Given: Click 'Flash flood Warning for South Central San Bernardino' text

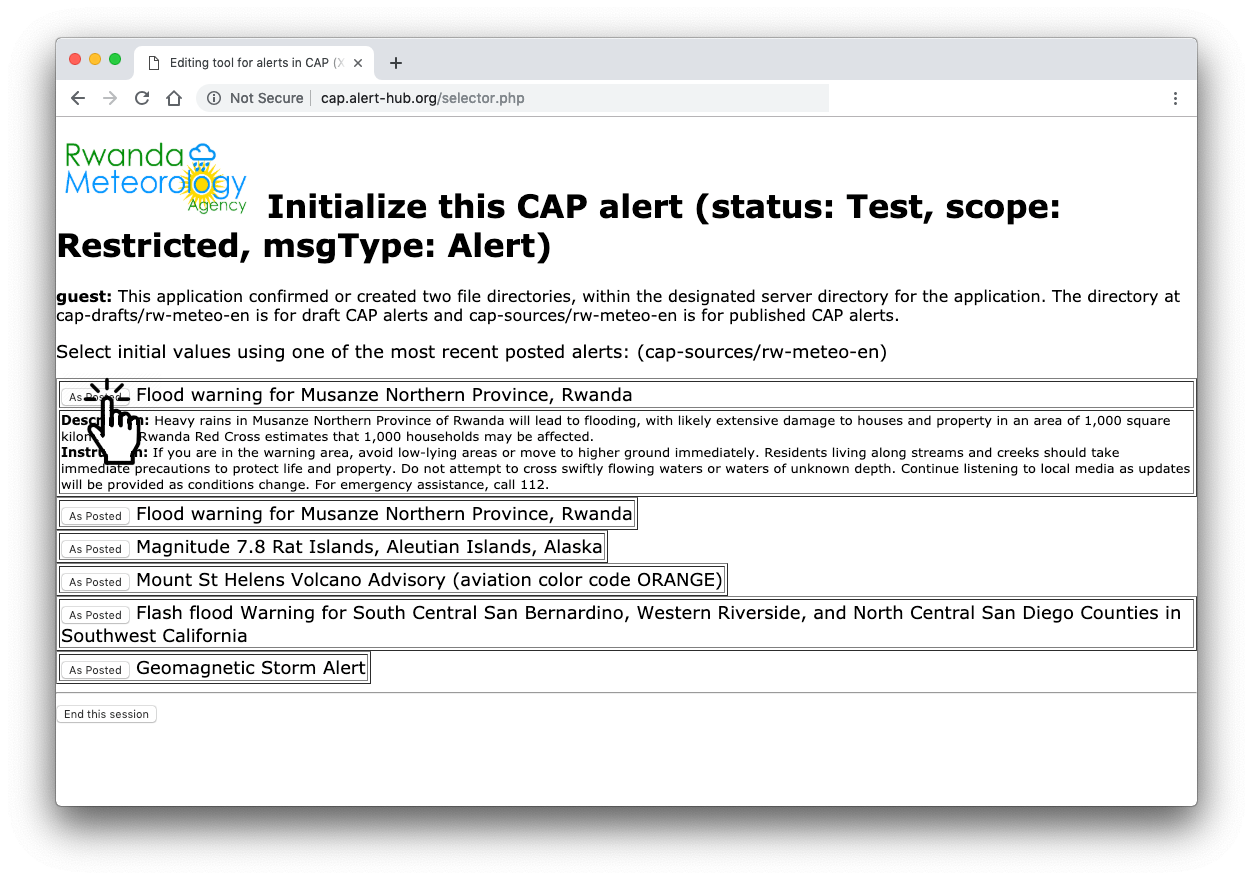Looking at the screenshot, I should (621, 624).
